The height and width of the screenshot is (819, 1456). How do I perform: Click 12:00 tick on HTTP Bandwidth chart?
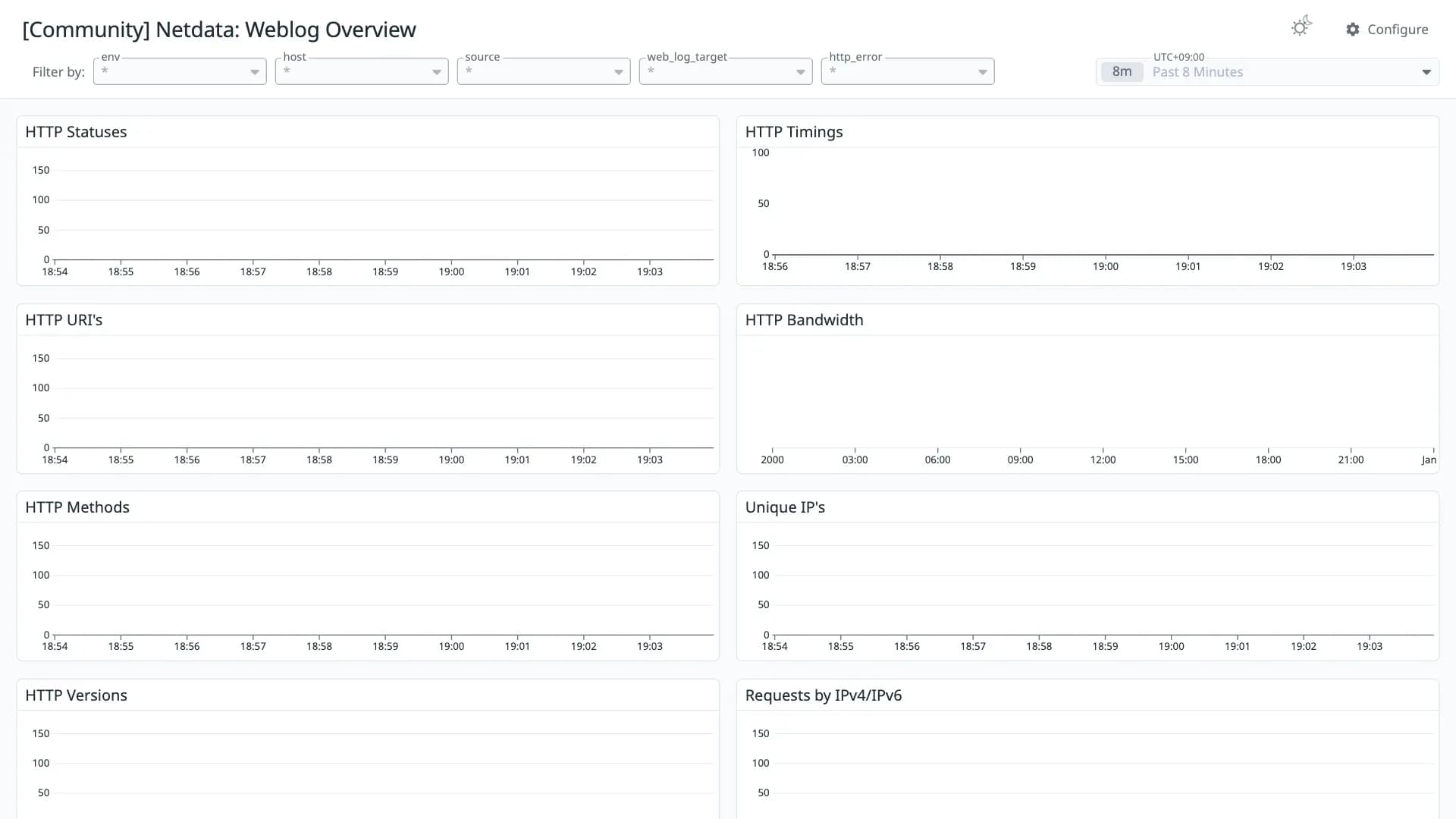pyautogui.click(x=1103, y=460)
